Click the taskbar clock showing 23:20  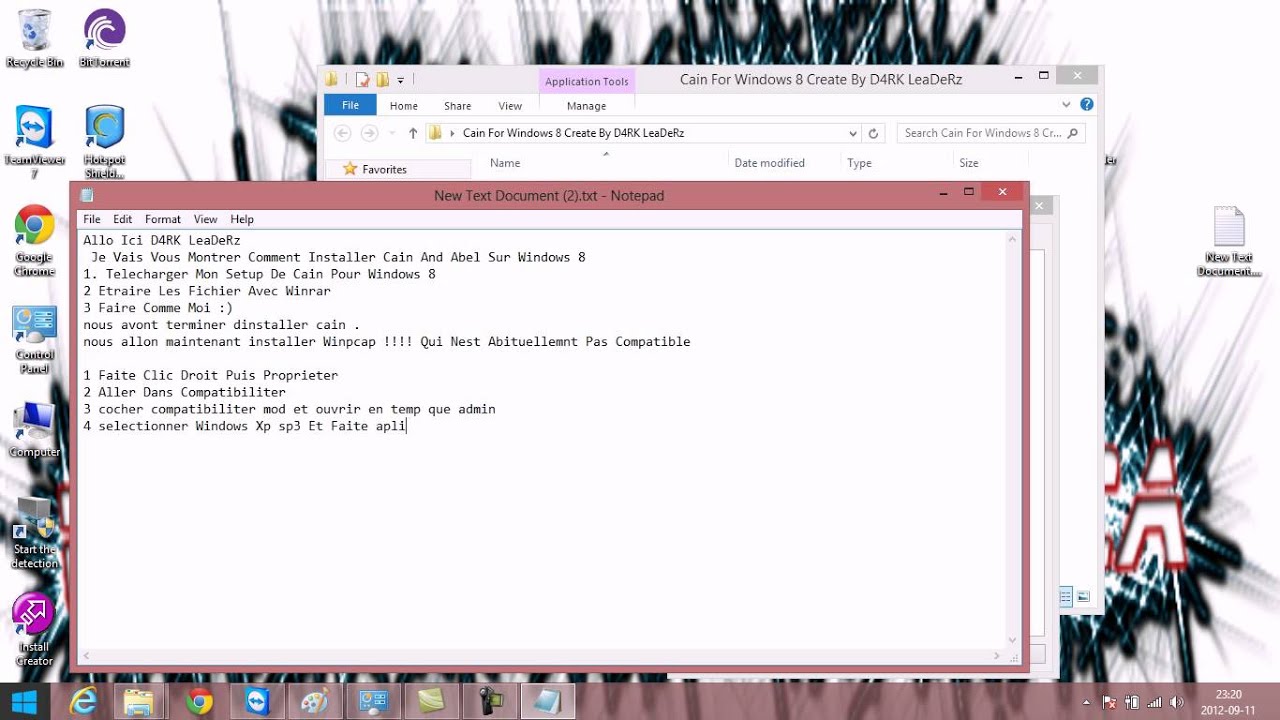(x=1228, y=702)
